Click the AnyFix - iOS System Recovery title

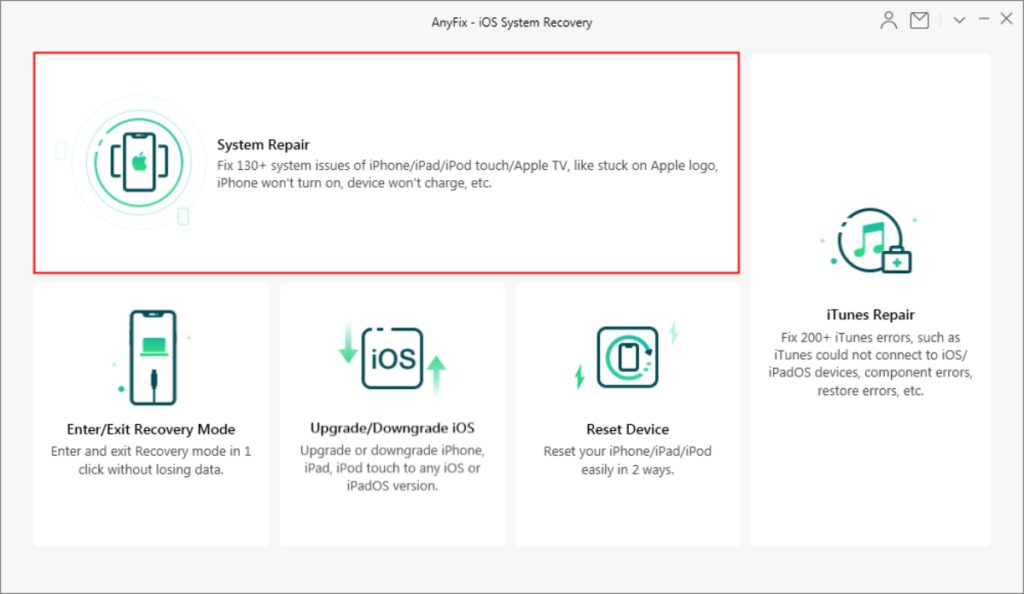[511, 22]
